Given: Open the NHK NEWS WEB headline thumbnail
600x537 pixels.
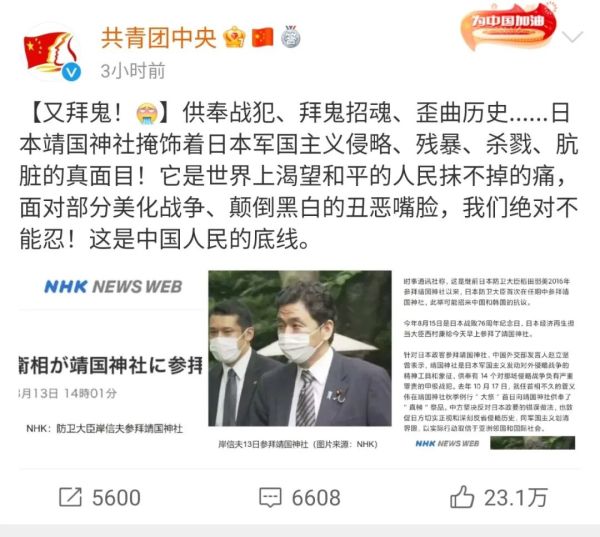Looking at the screenshot, I should tap(111, 360).
